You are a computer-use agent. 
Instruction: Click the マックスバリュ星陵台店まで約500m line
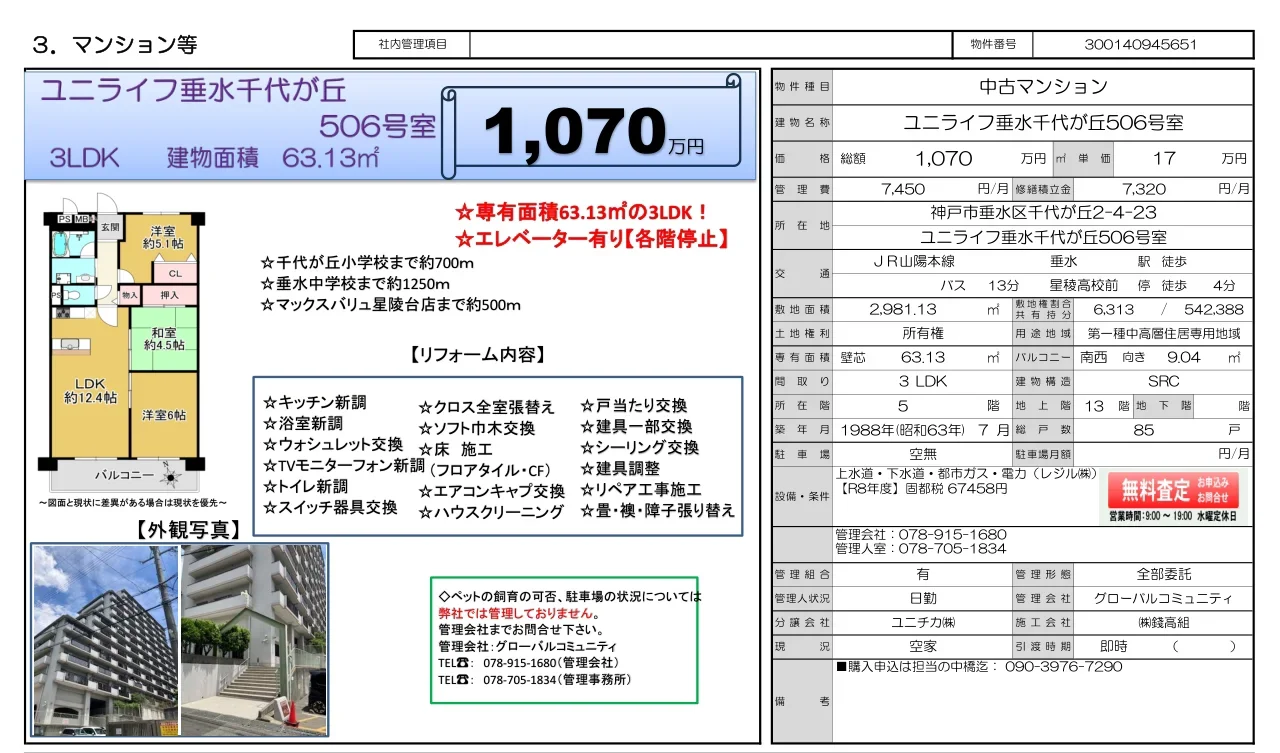pyautogui.click(x=390, y=305)
